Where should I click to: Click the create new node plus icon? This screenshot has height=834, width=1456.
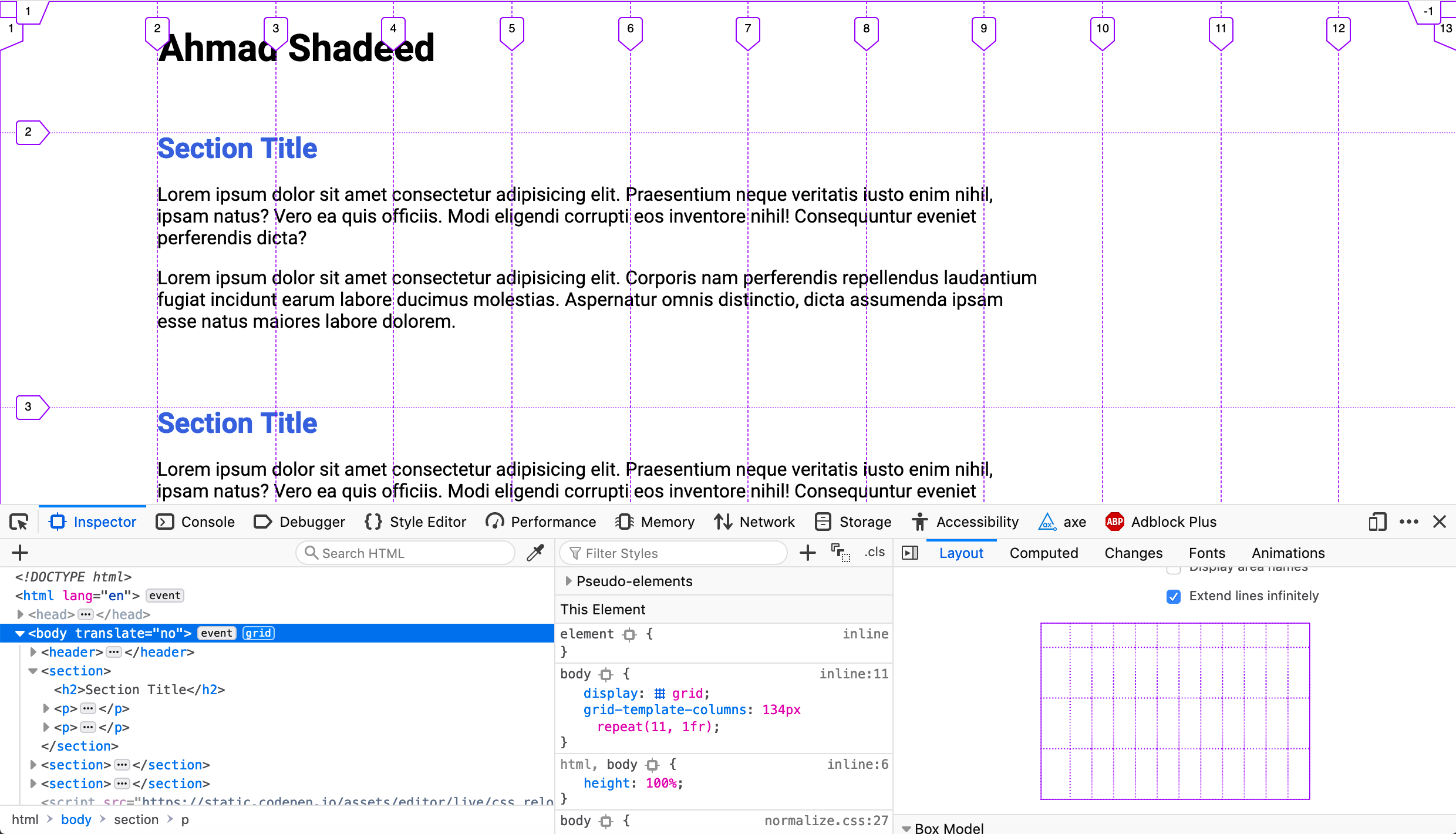[20, 553]
